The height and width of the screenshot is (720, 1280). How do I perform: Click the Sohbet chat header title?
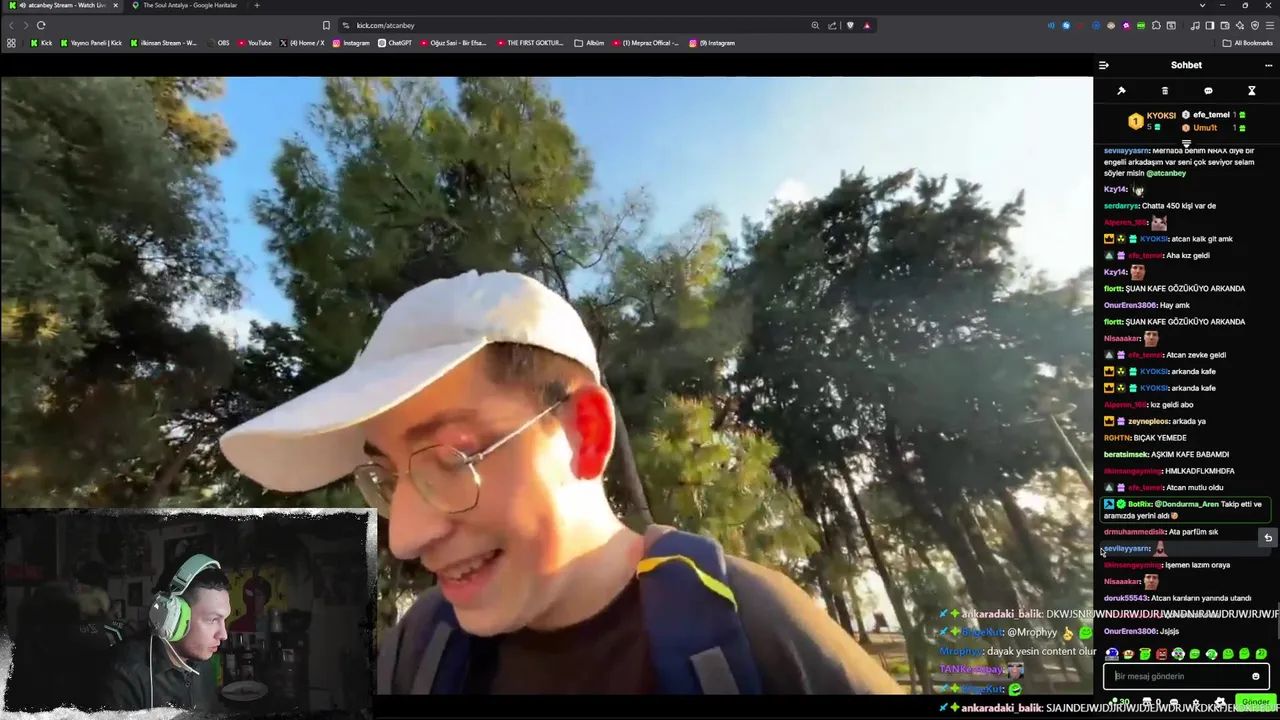click(x=1186, y=65)
